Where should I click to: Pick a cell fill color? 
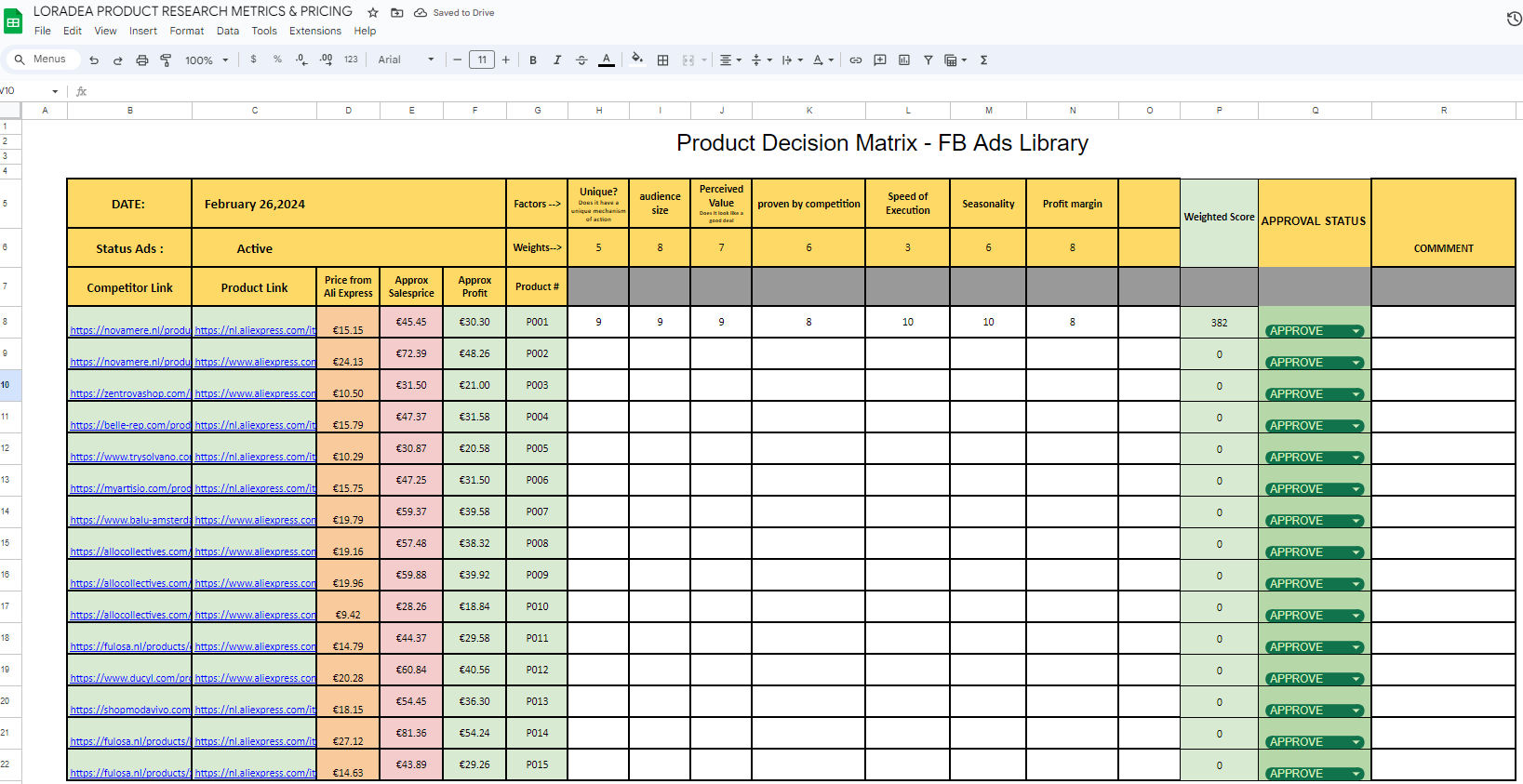(x=637, y=60)
